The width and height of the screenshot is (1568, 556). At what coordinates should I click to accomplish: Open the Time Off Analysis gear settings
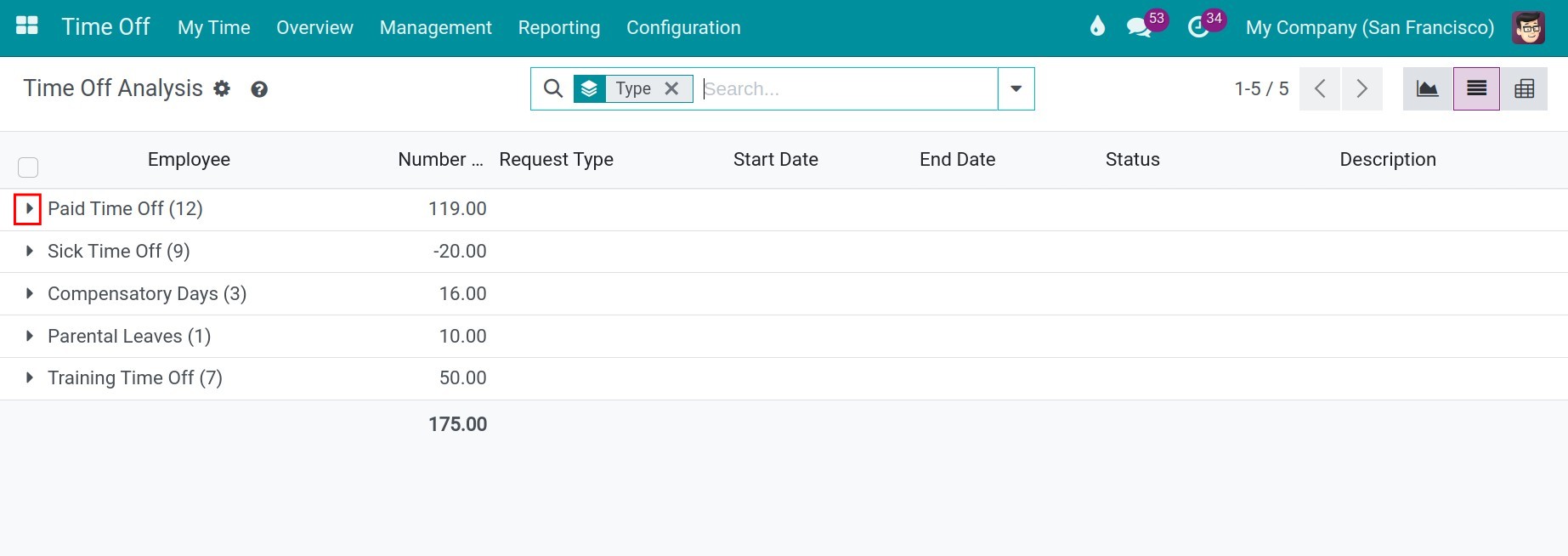click(222, 88)
